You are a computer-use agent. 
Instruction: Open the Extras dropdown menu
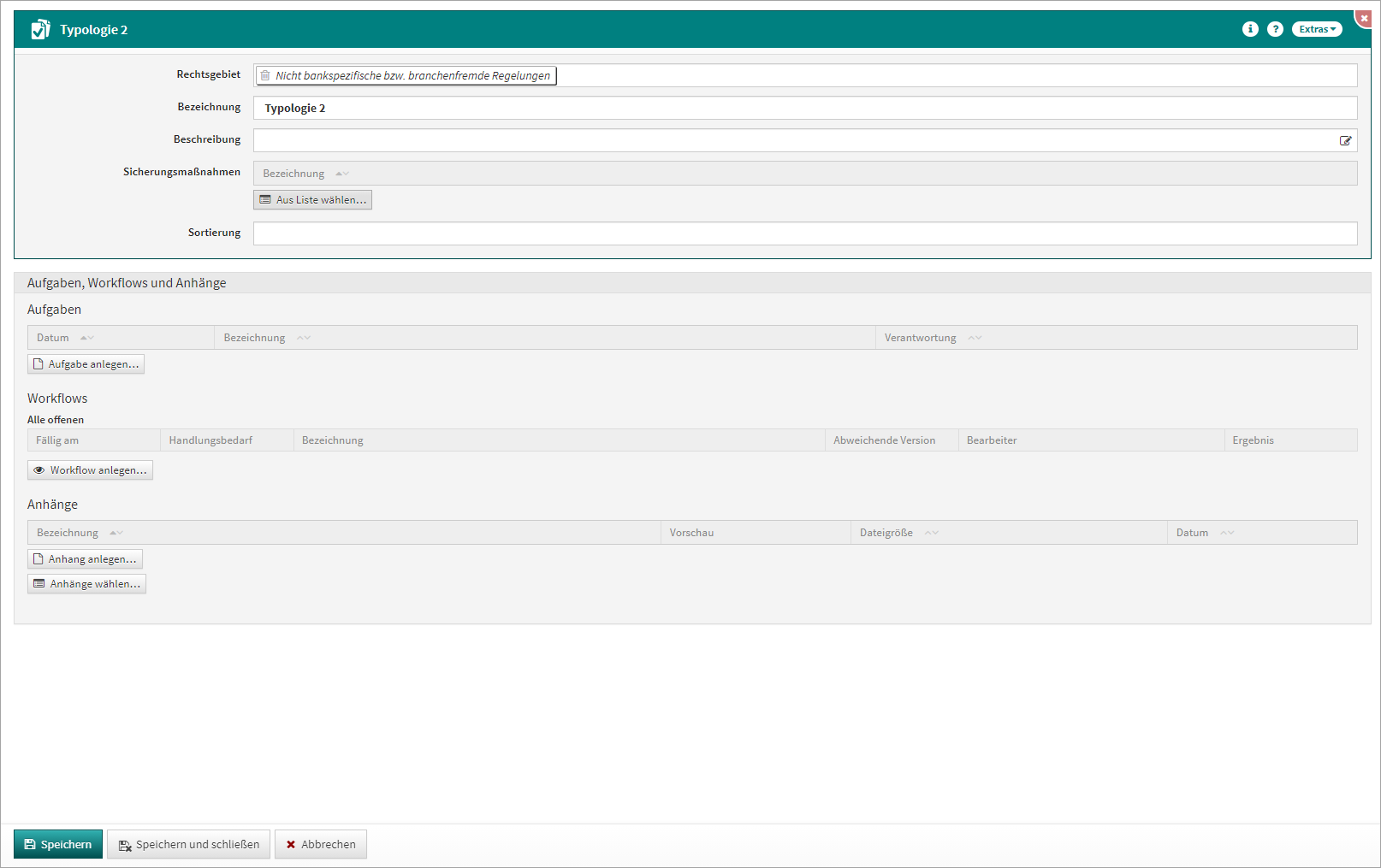click(x=1316, y=29)
